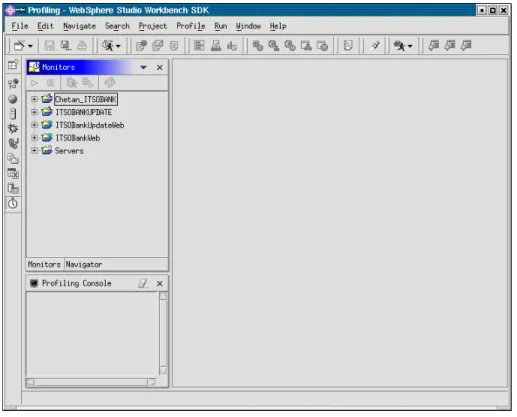517x417 pixels.
Task: Switch to the Navigator tab
Action: click(x=84, y=264)
